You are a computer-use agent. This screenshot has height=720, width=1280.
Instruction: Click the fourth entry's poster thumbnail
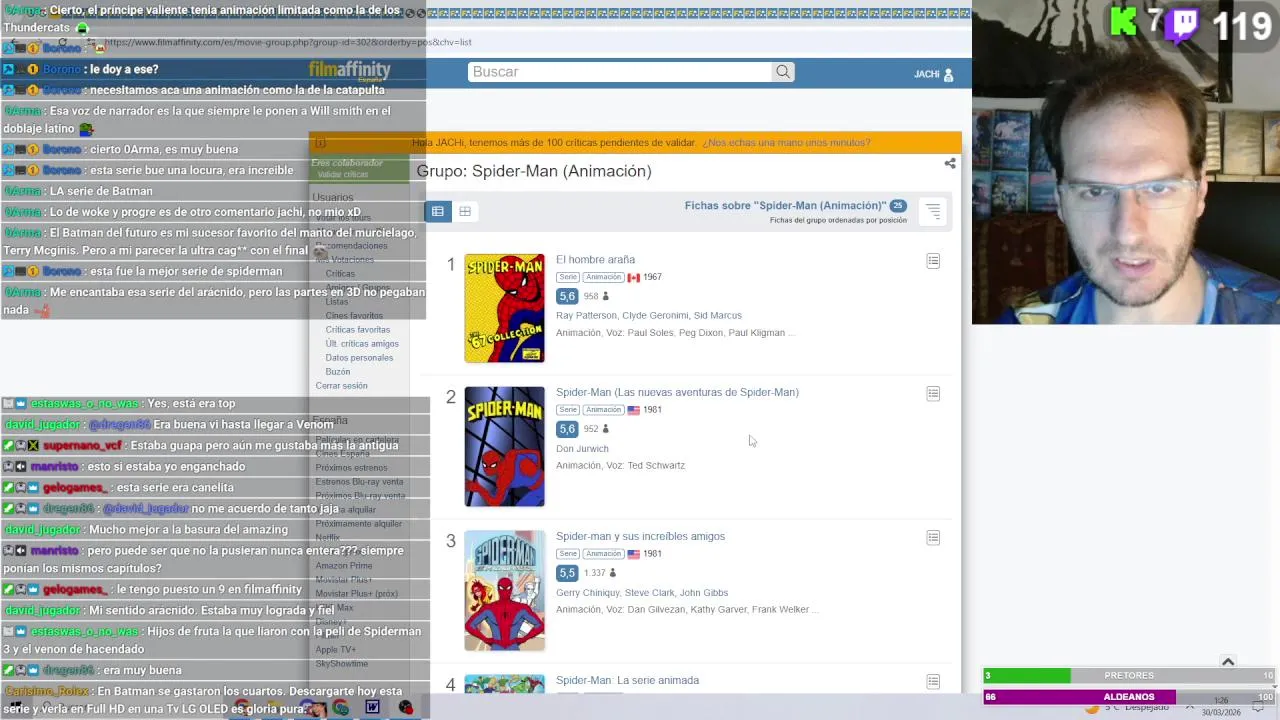pos(504,685)
